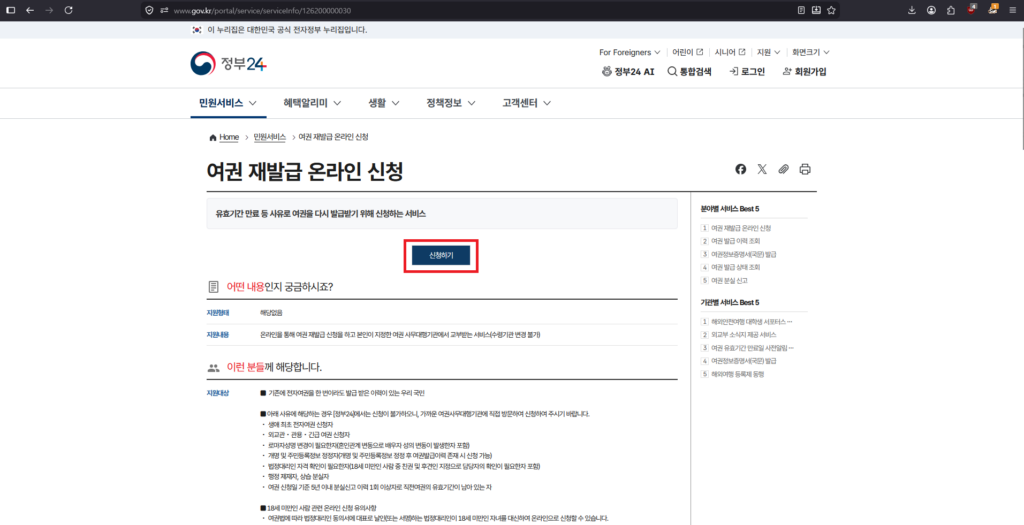Screen dimensions: 1024x525
Task: Open the browser hamburger menu
Action: (1013, 10)
